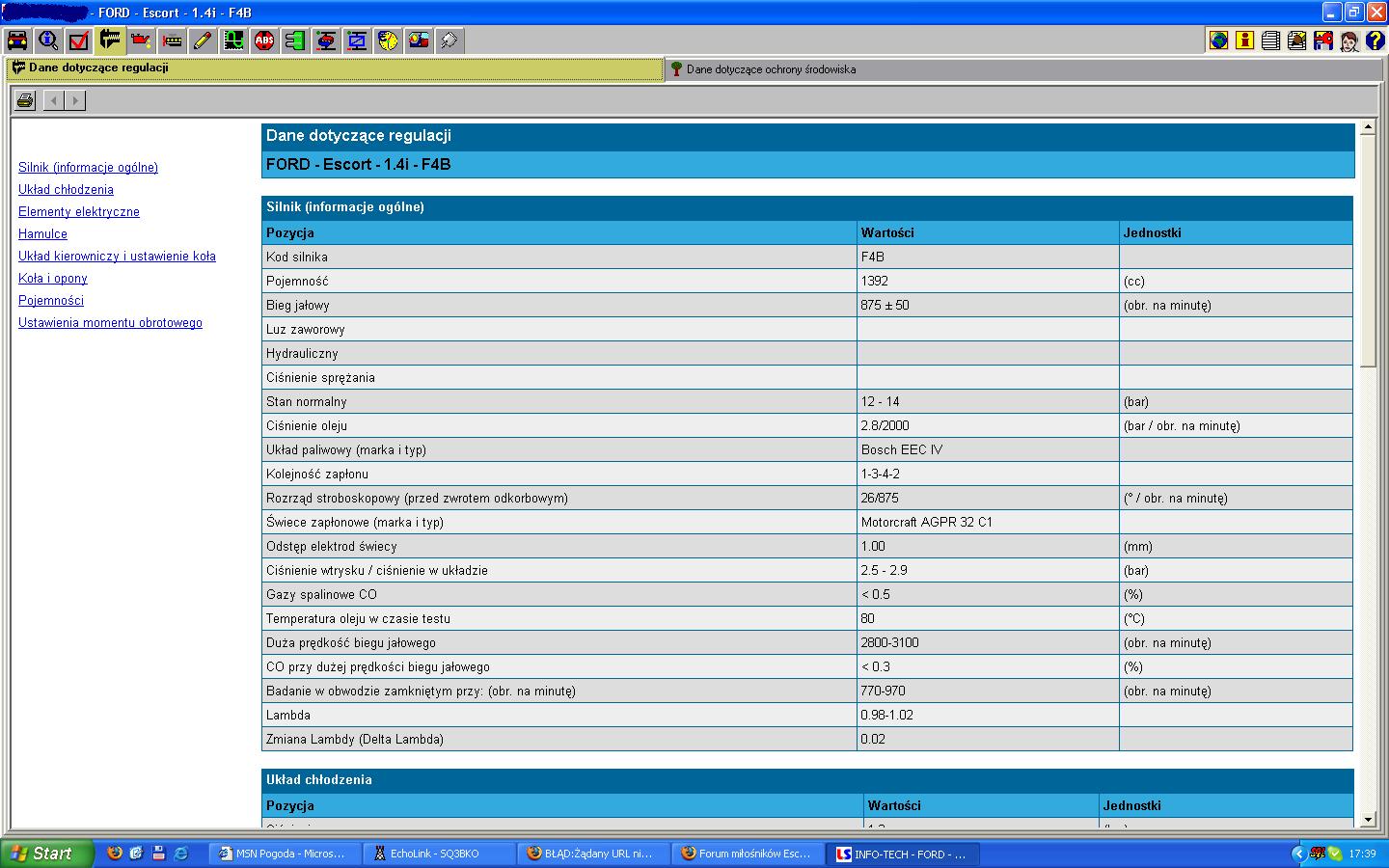Click the Windows Start button
The height and width of the screenshot is (868, 1389).
tap(46, 854)
